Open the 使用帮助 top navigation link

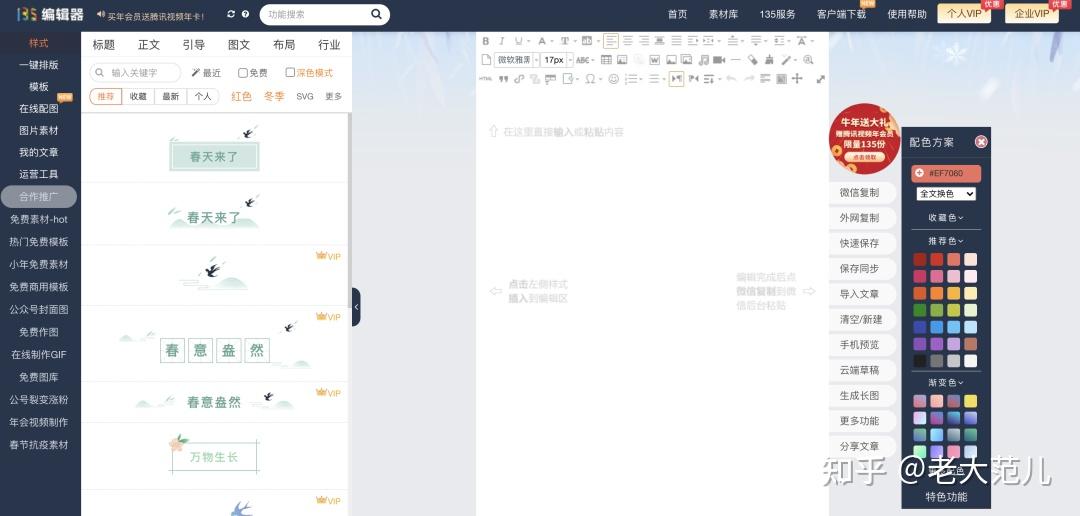click(x=906, y=14)
